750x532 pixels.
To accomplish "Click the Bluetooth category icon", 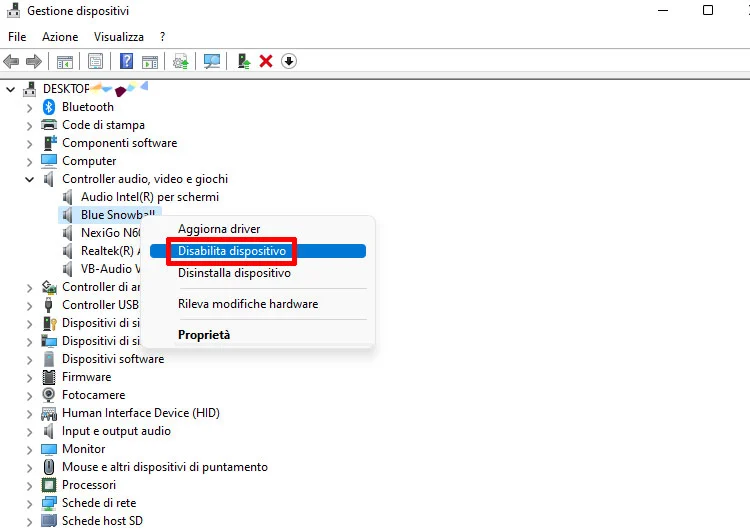I will click(49, 107).
